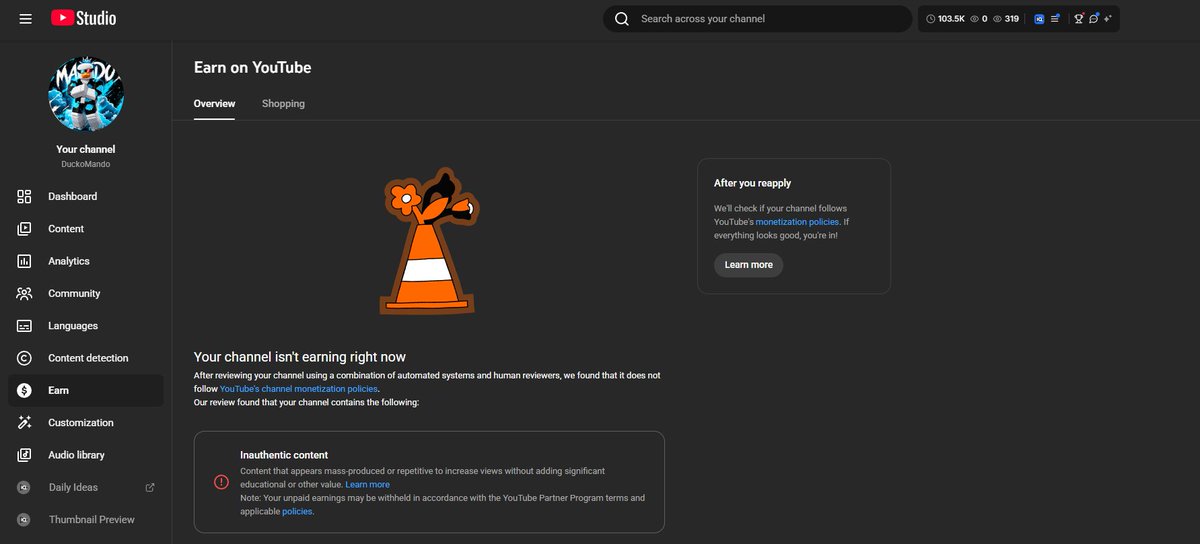The height and width of the screenshot is (544, 1200).
Task: Open YouTube's channel monetization policies link
Action: 299,388
